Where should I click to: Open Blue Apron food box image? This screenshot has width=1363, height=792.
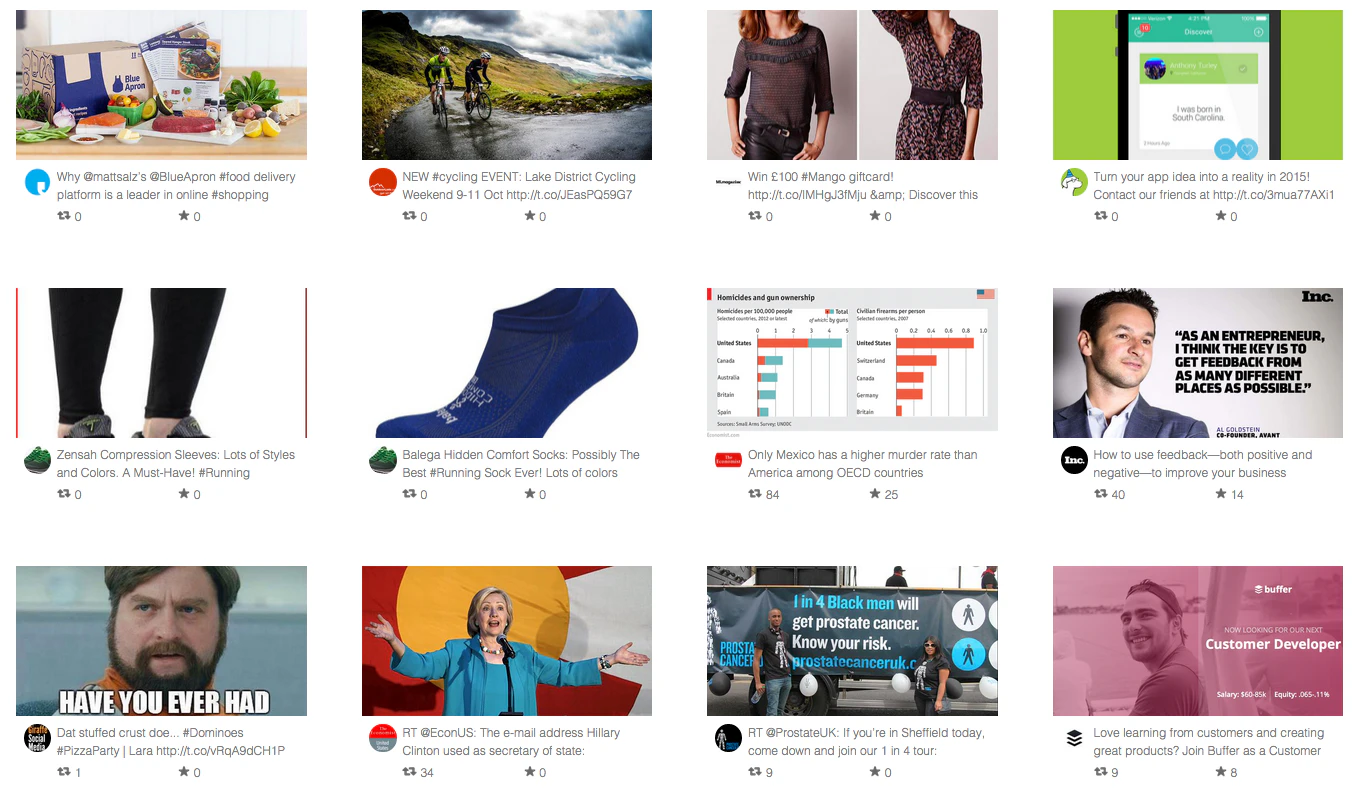click(x=161, y=85)
